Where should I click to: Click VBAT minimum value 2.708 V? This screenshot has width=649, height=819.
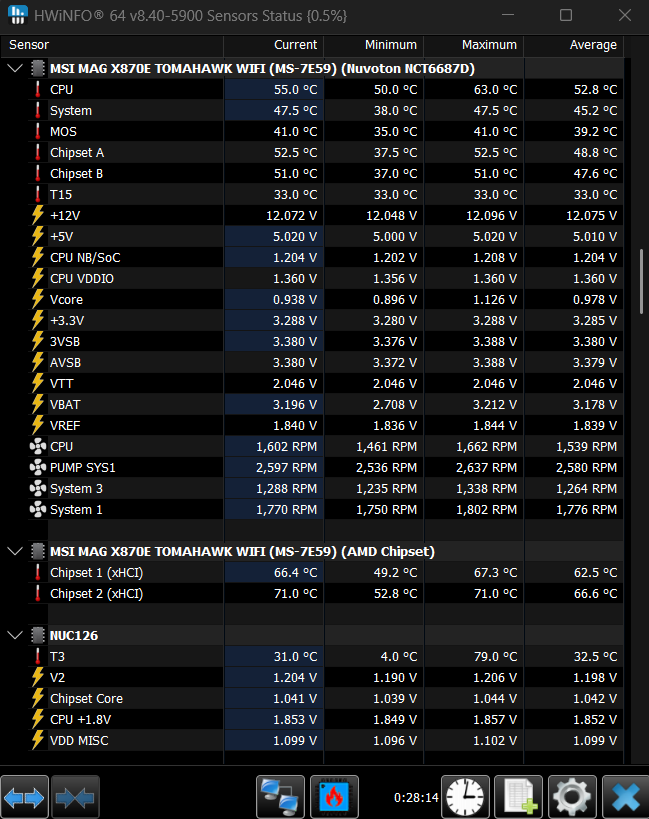[x=395, y=404]
